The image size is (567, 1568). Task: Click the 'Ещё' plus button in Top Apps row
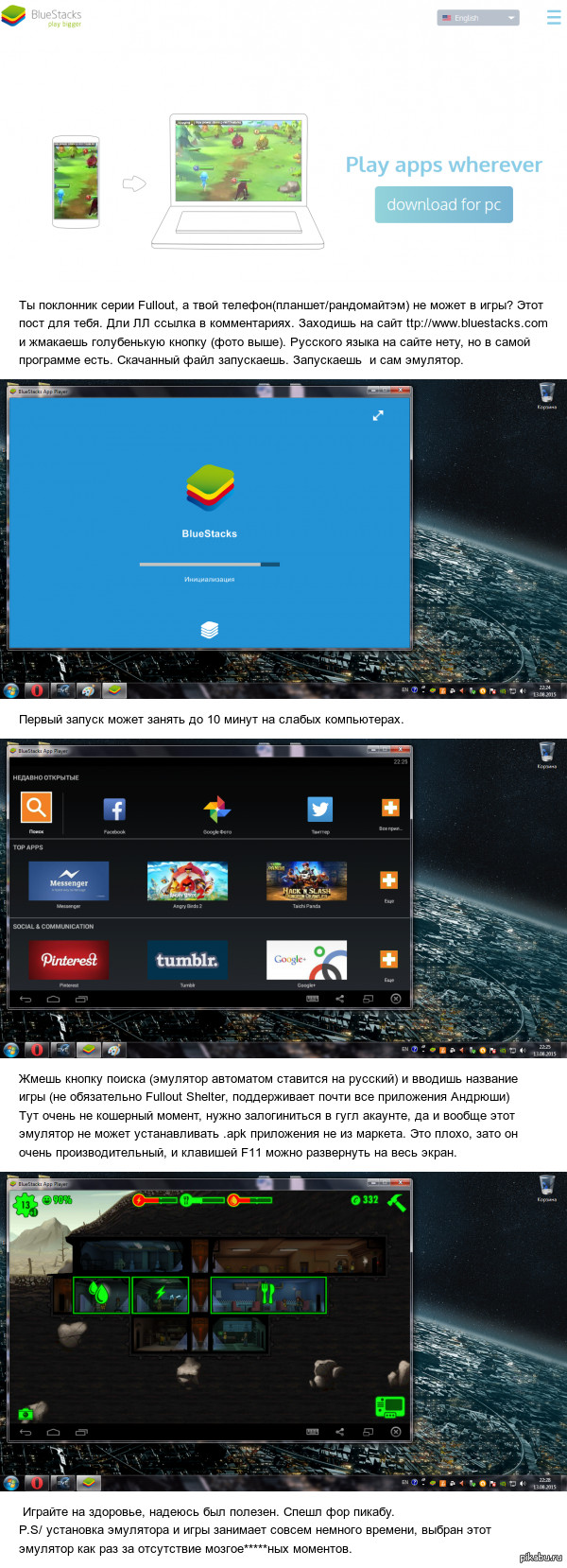tap(388, 880)
